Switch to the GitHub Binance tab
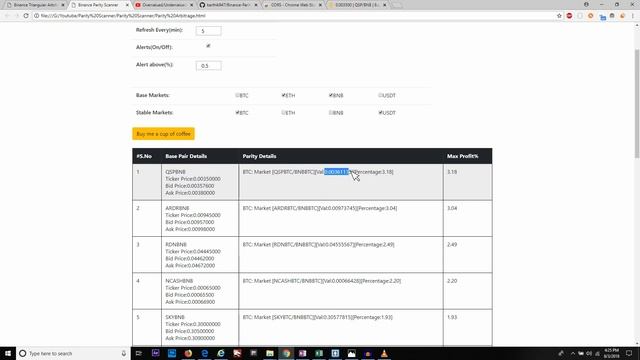Image resolution: width=640 pixels, height=360 pixels. 228,5
